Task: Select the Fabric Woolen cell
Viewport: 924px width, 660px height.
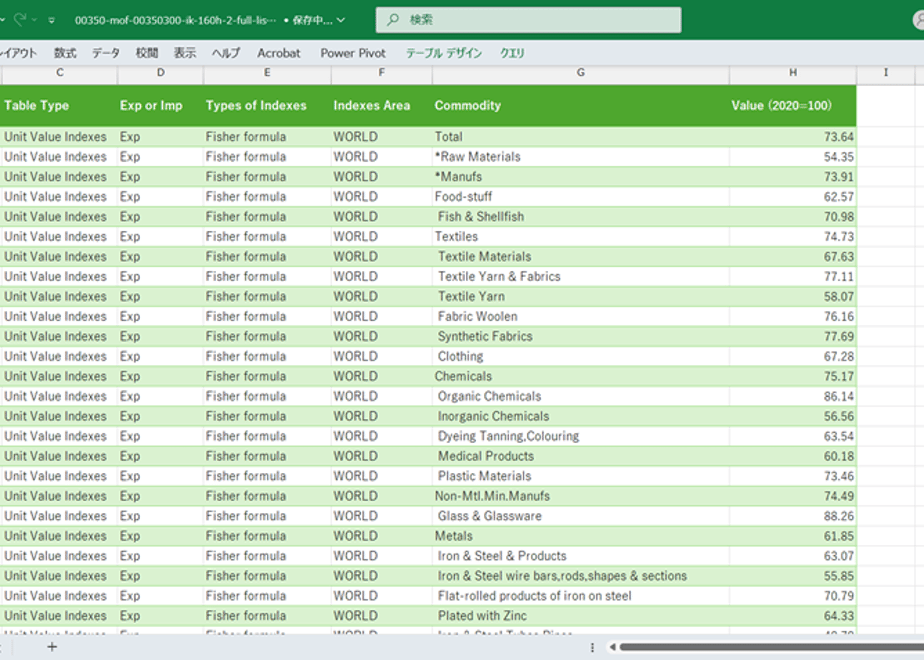Action: (580, 316)
